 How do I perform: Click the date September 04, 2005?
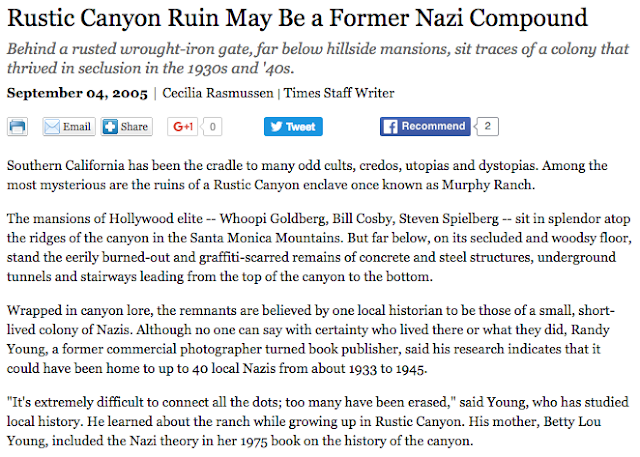pyautogui.click(x=77, y=94)
